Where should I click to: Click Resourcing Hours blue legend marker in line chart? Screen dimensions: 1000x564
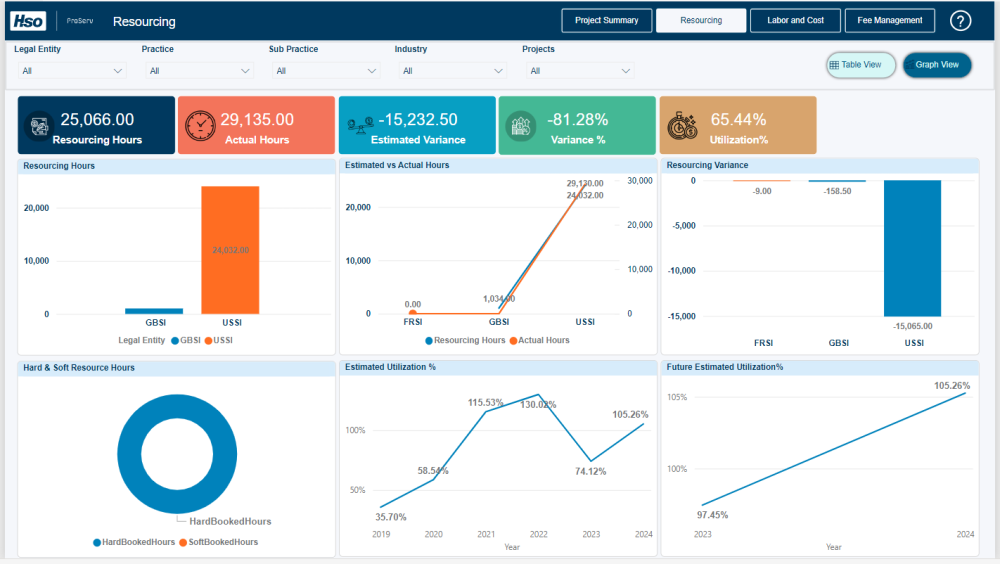tap(429, 341)
